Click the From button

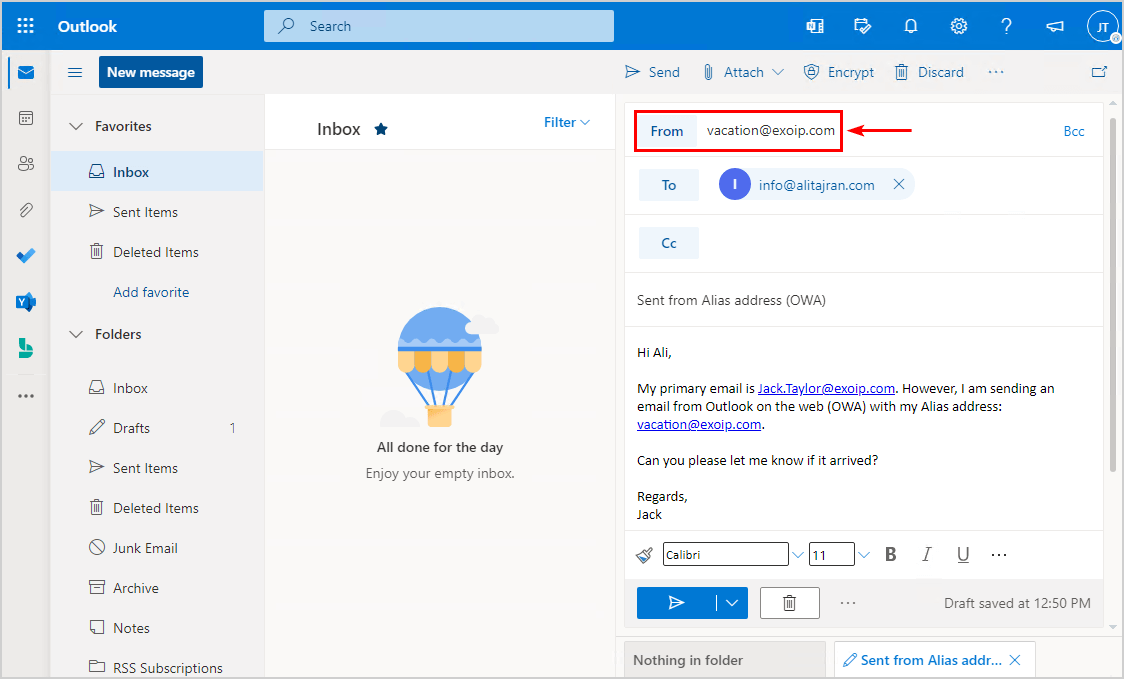(x=667, y=131)
